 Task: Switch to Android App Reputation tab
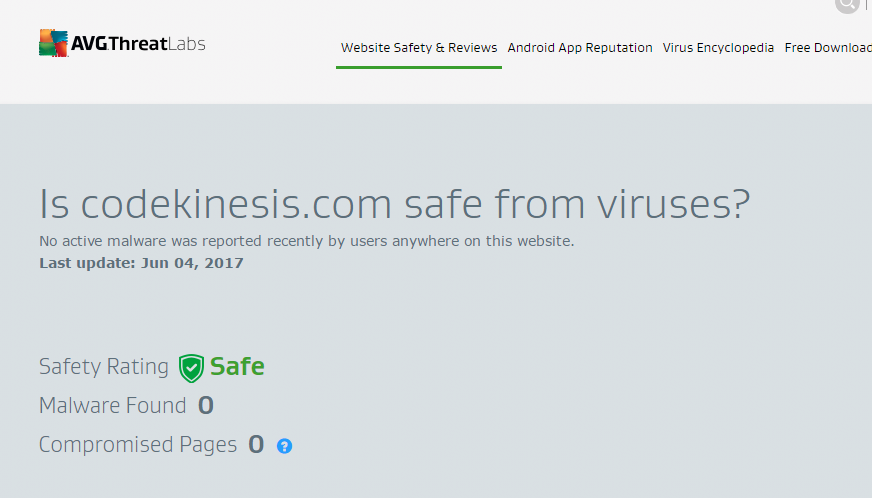579,48
